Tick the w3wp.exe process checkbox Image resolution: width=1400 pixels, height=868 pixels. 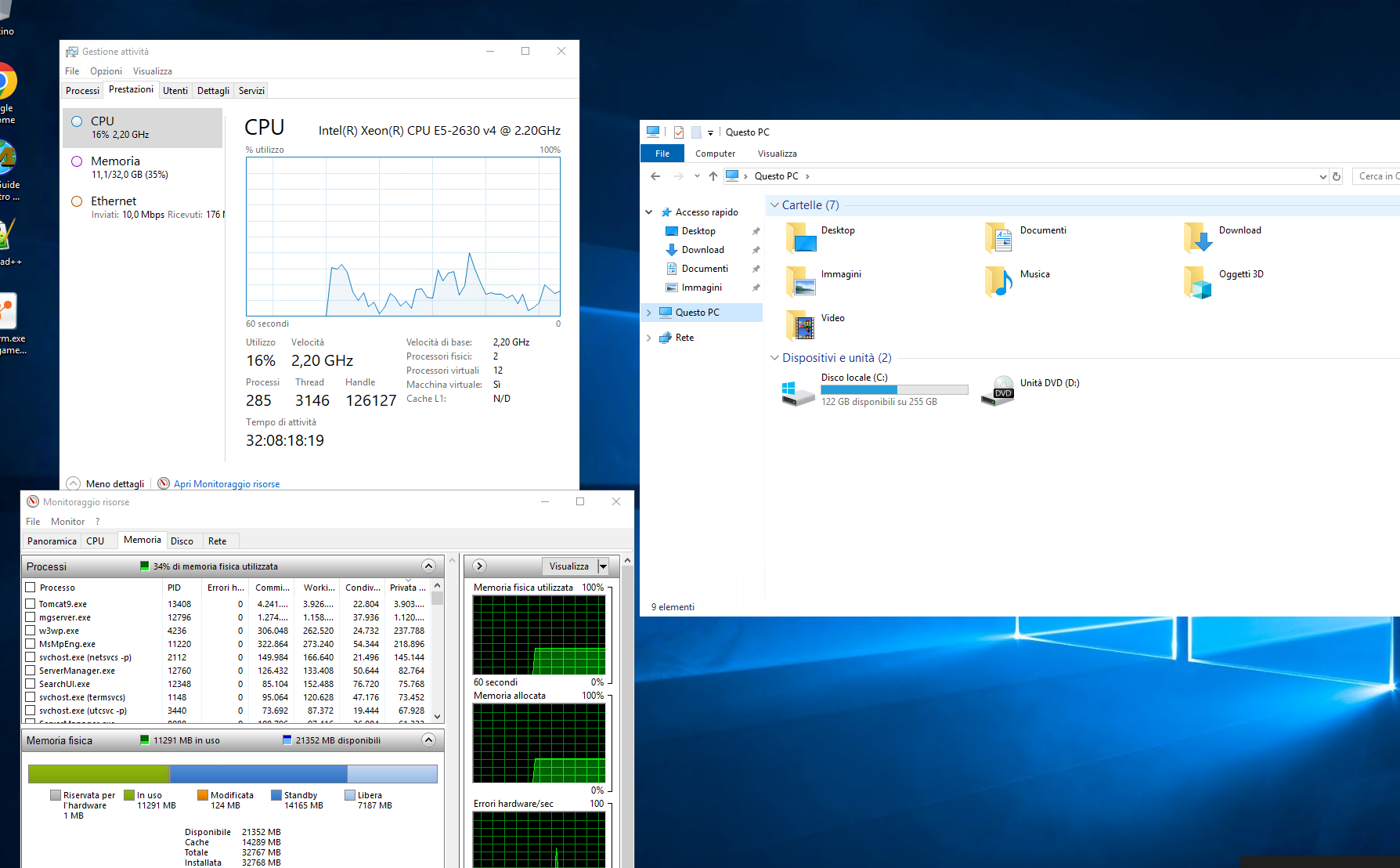(x=31, y=631)
